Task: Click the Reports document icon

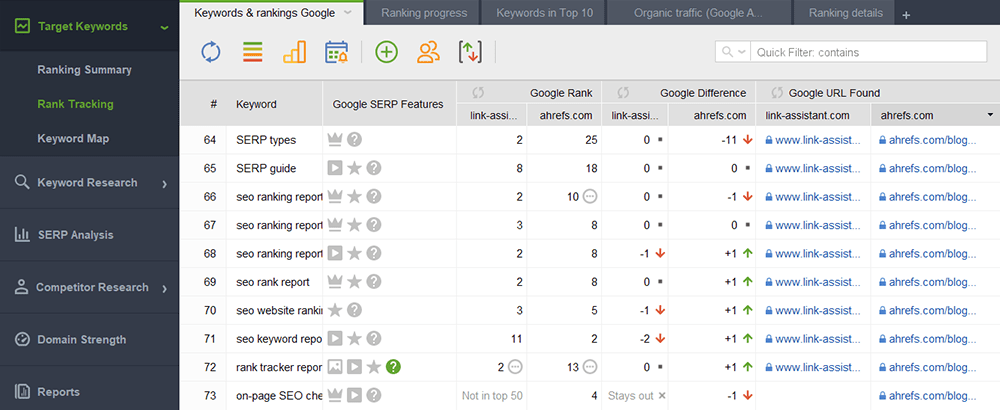Action: (x=22, y=392)
